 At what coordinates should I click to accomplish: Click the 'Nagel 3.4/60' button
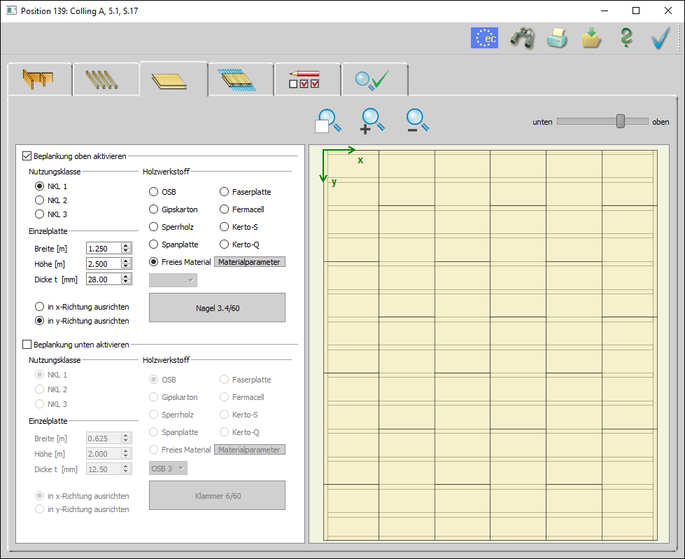point(217,308)
